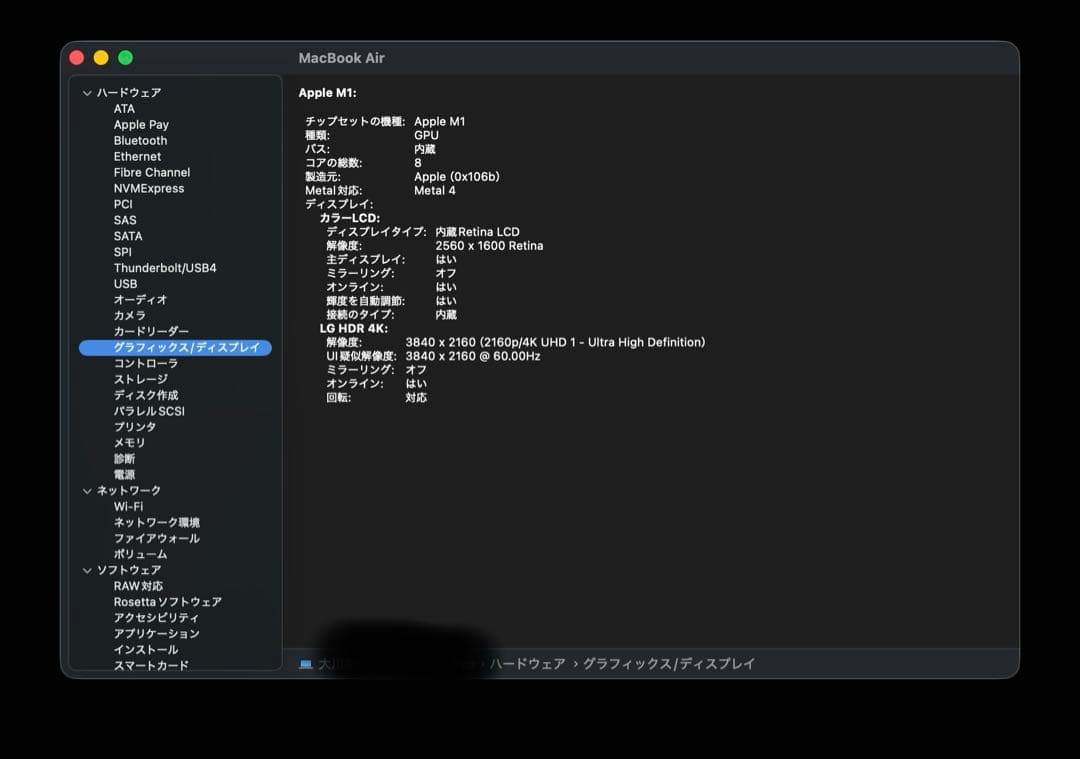Select ディスク作成 in the sidebar
This screenshot has width=1080, height=759.
[x=146, y=395]
